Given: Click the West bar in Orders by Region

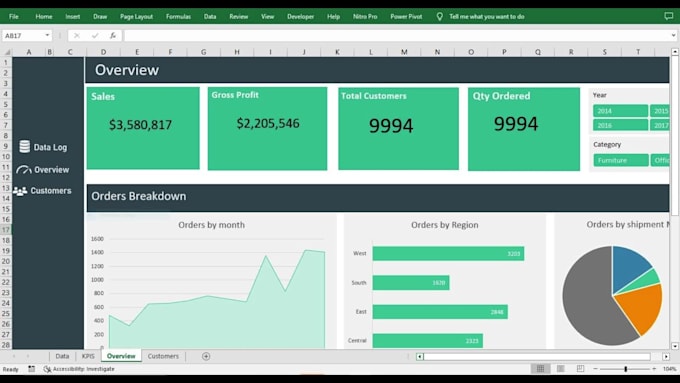Looking at the screenshot, I should pos(448,254).
